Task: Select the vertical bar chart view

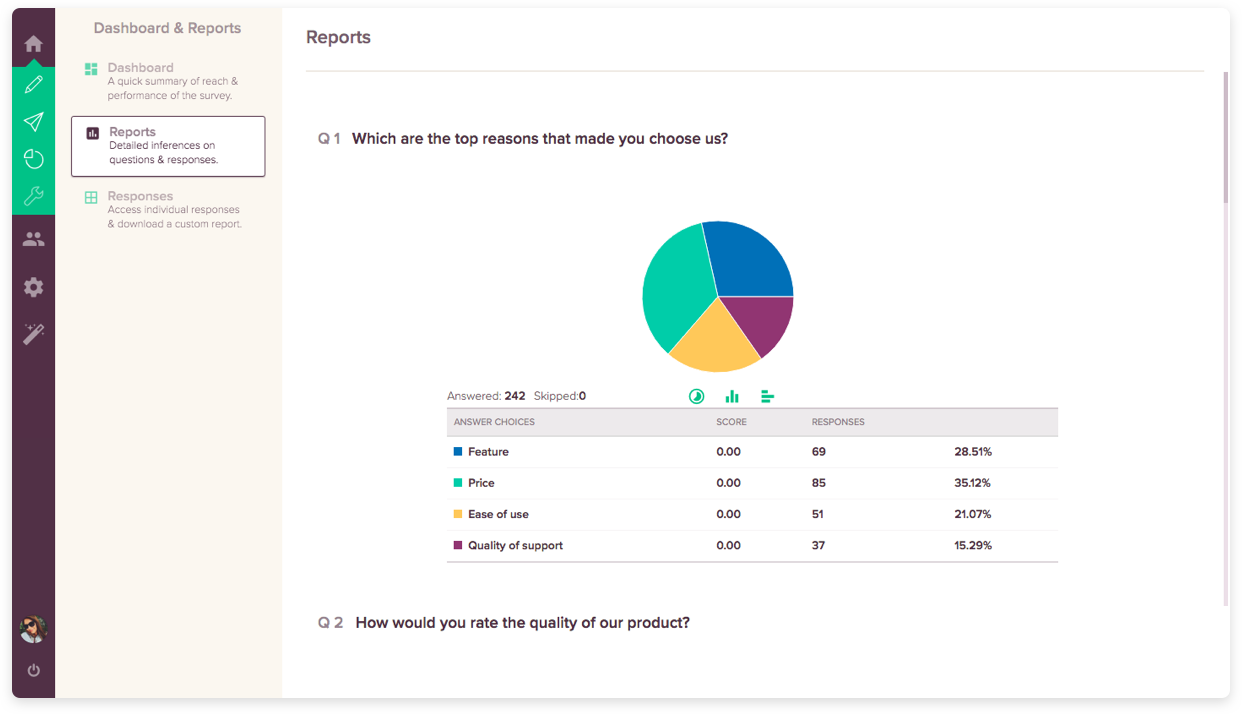Action: click(x=731, y=396)
